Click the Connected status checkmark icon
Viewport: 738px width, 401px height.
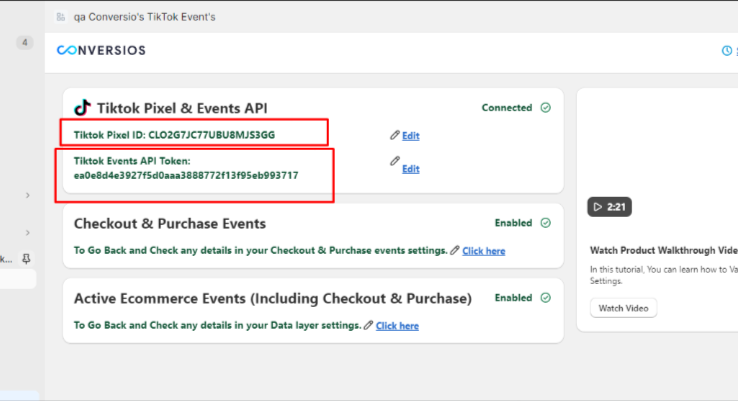tap(545, 108)
